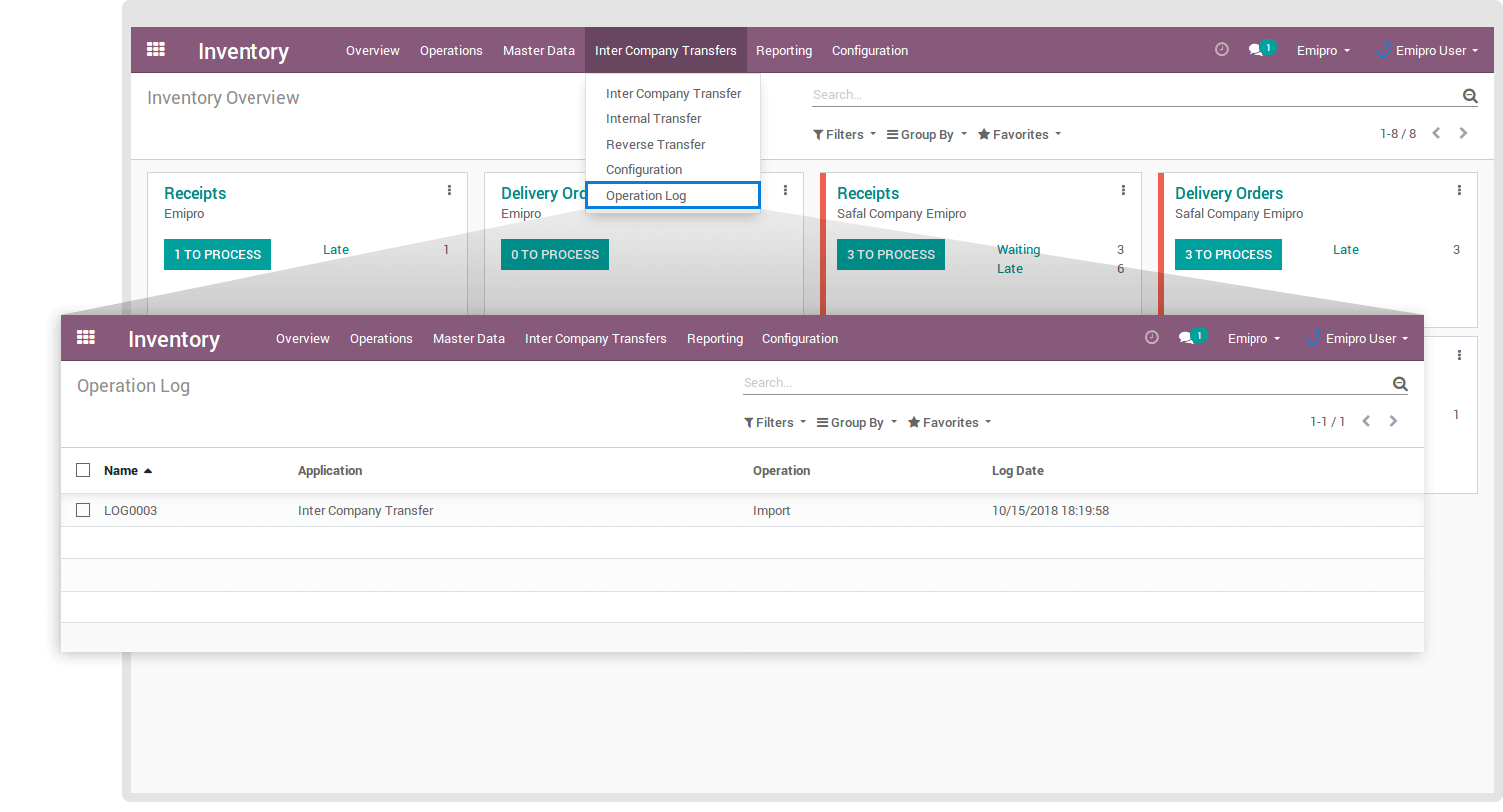The image size is (1503, 812).
Task: Expand Group By dropdown in Operation Log
Action: tap(856, 423)
